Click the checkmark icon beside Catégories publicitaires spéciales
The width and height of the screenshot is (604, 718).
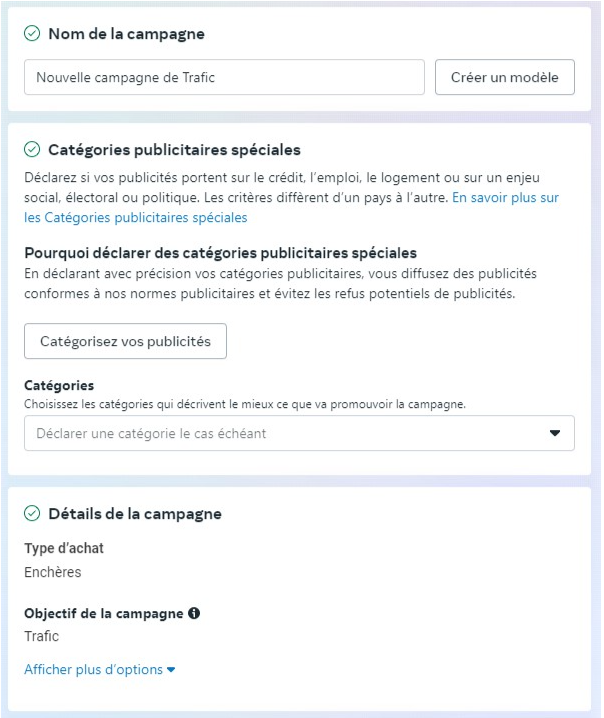point(32,150)
